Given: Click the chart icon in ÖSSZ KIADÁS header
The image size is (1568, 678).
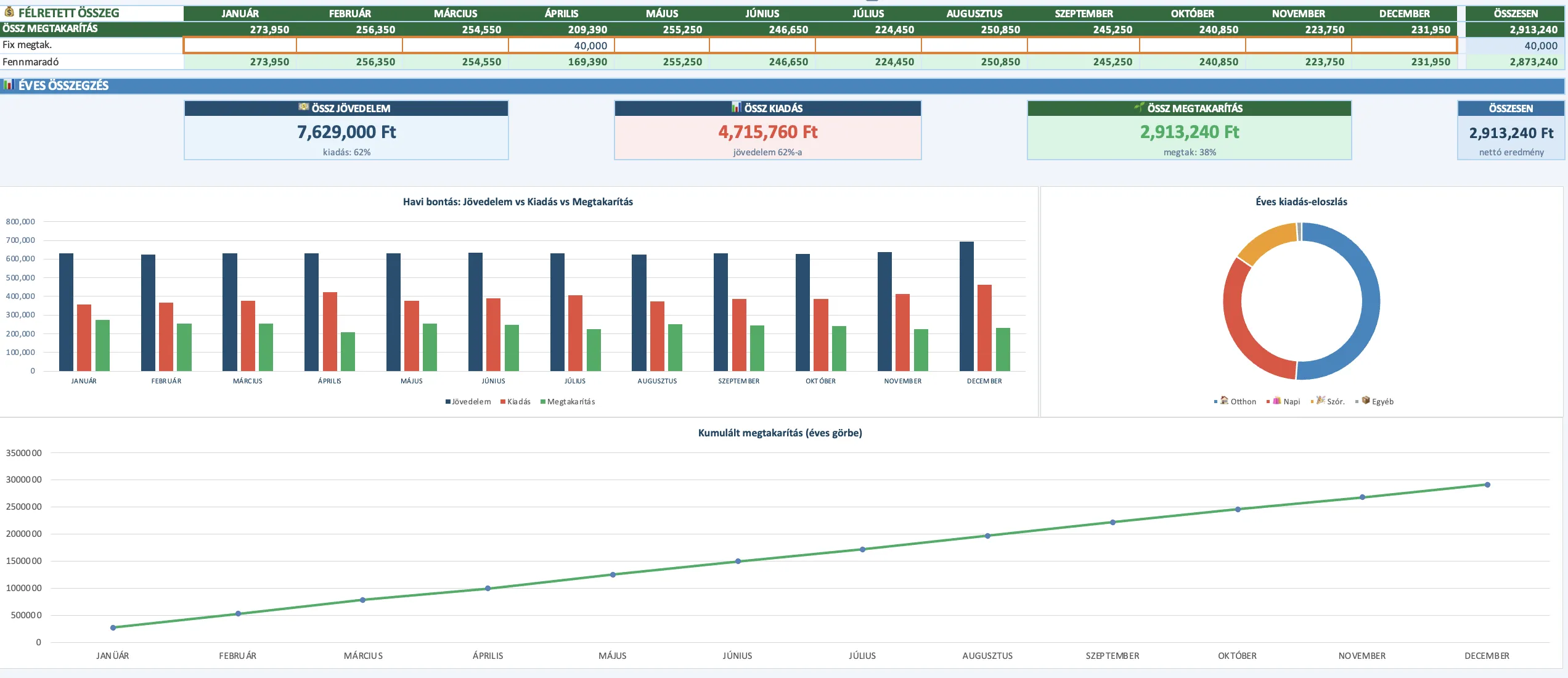Looking at the screenshot, I should click(737, 107).
